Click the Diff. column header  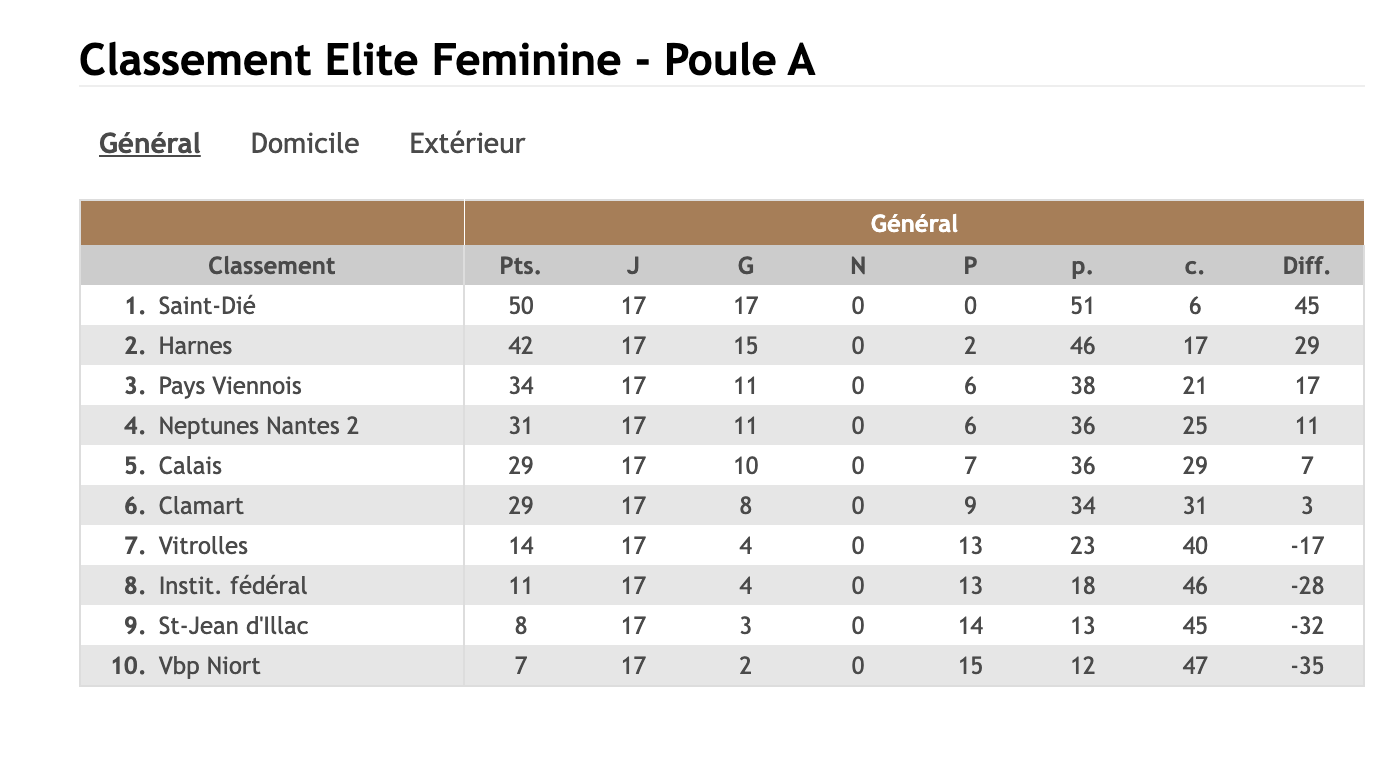[x=1307, y=266]
